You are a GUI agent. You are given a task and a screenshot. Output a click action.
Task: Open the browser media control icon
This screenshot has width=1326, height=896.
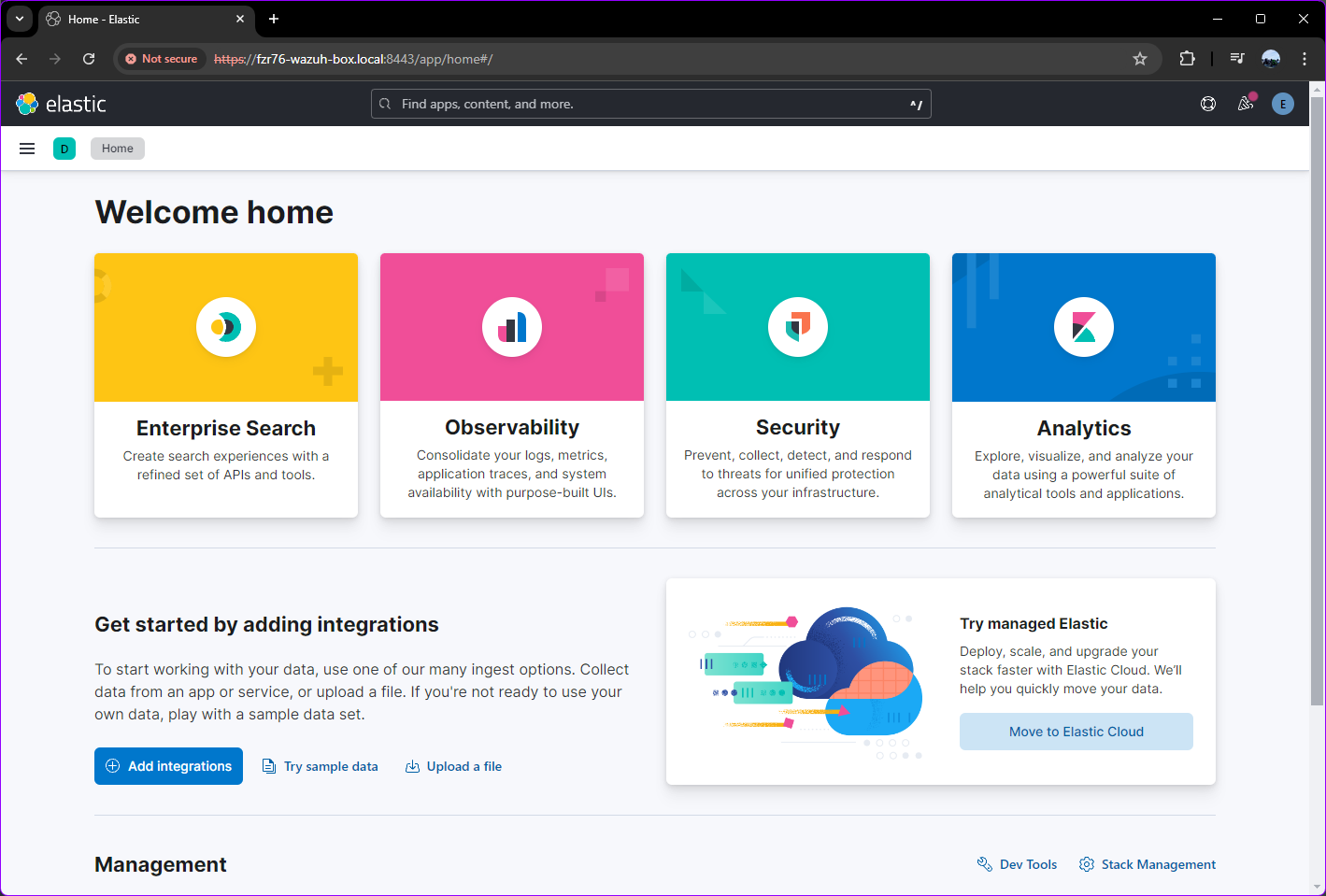pyautogui.click(x=1237, y=59)
